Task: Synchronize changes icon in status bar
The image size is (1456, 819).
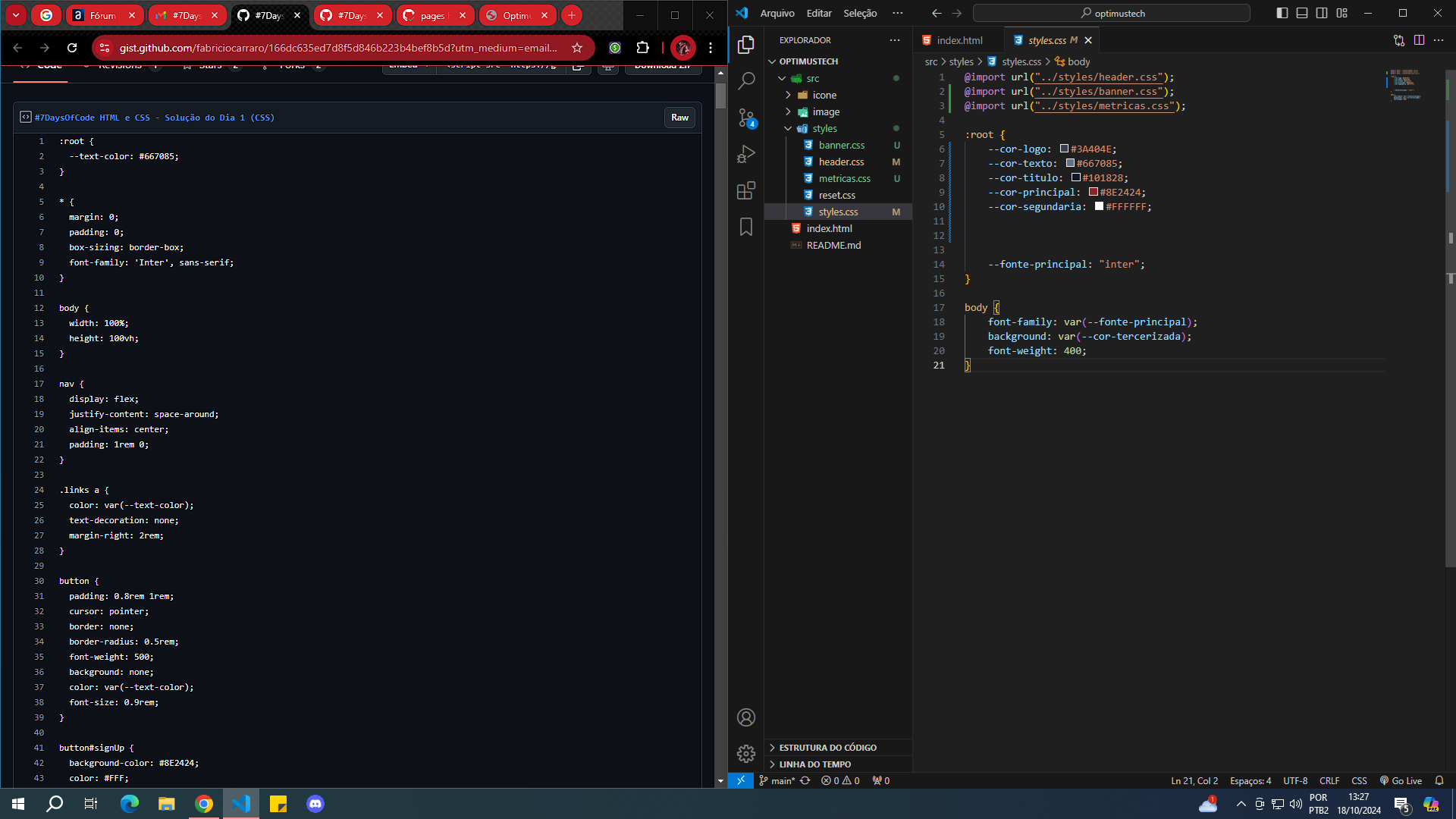Action: 805,780
